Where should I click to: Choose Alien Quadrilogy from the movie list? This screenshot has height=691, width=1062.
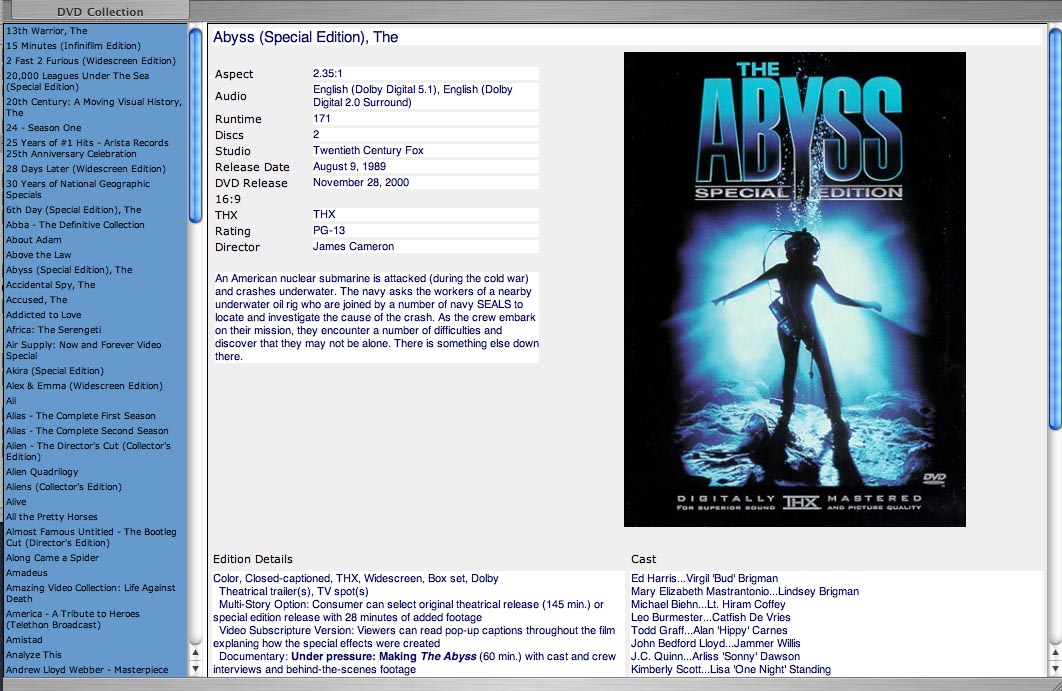(42, 472)
